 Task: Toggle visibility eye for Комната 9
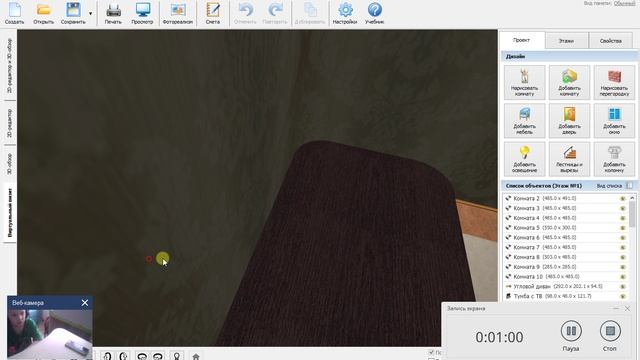(x=623, y=267)
